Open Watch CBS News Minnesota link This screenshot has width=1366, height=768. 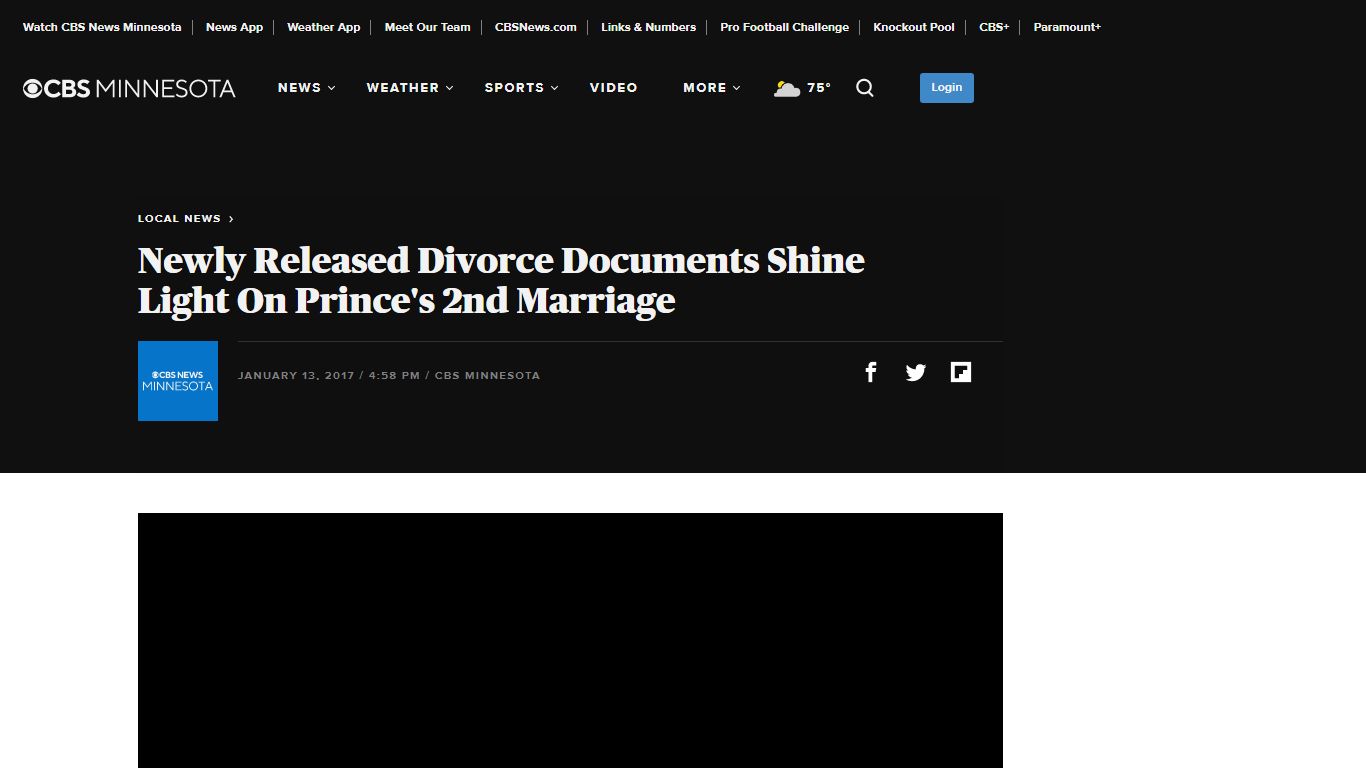point(102,27)
